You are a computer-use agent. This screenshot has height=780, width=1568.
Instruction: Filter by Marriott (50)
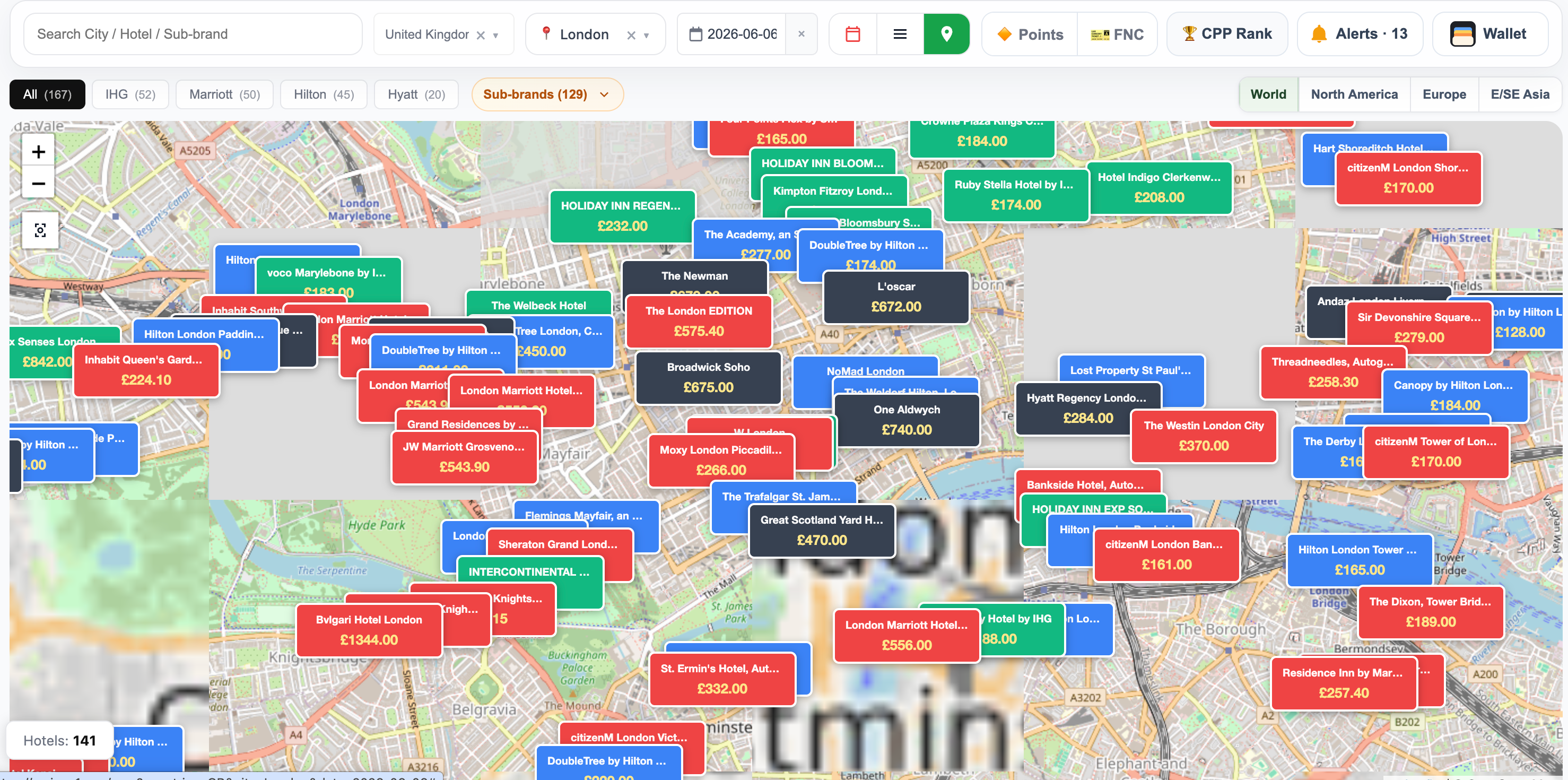224,94
